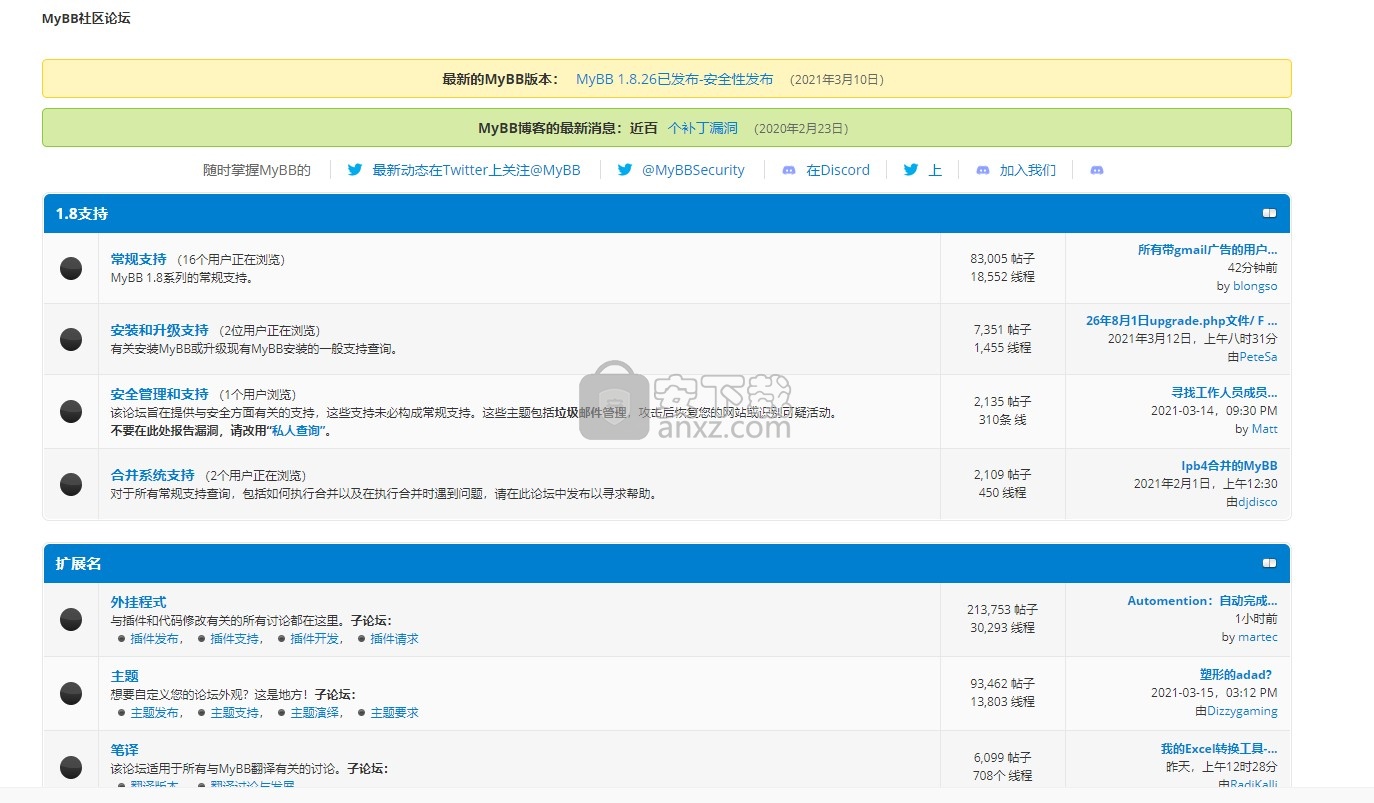
Task: View user blongso's profile
Action: click(1255, 286)
